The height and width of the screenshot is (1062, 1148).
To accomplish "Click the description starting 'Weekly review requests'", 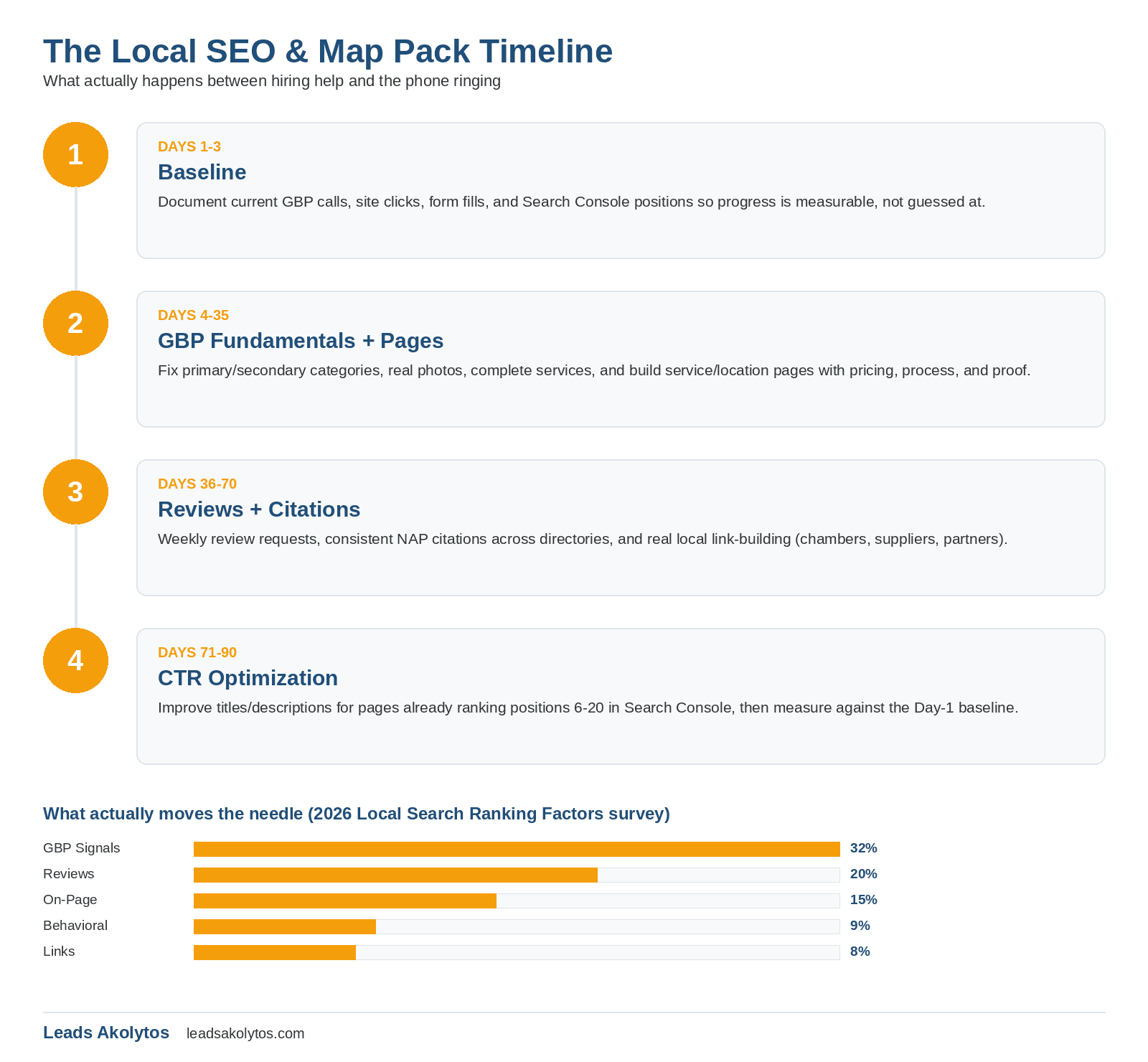I will click(x=583, y=539).
